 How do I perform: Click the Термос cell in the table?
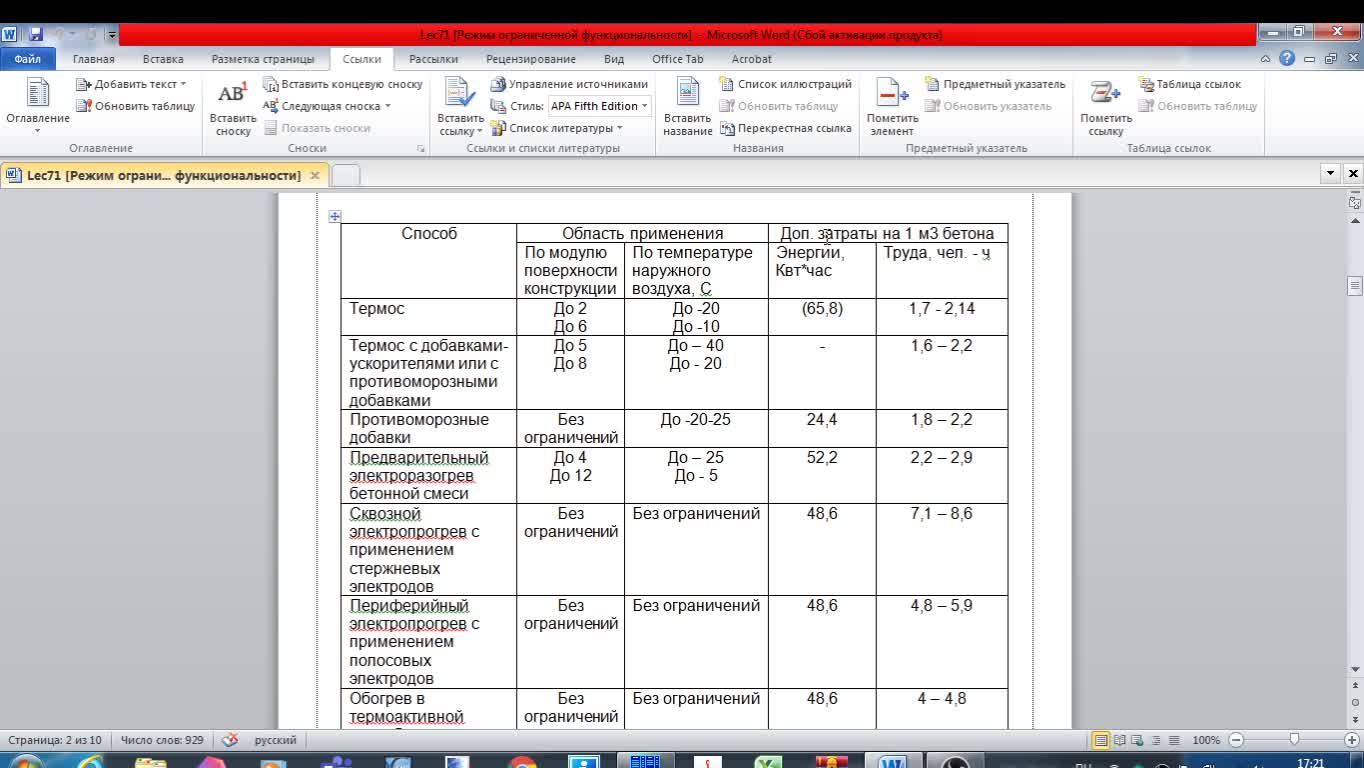point(429,317)
